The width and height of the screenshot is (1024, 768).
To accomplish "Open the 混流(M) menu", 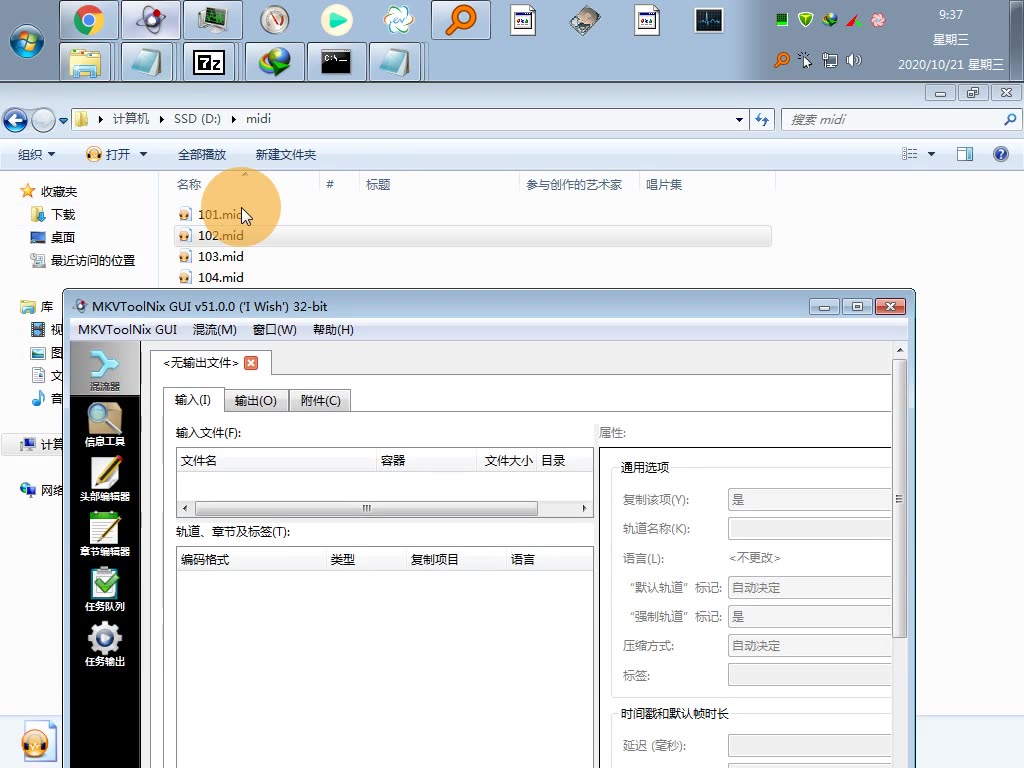I will coord(215,329).
